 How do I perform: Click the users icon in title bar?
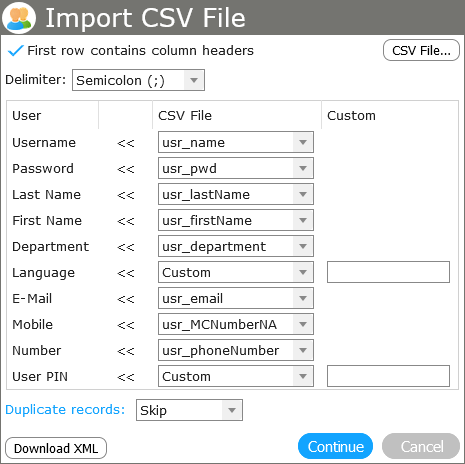point(19,18)
